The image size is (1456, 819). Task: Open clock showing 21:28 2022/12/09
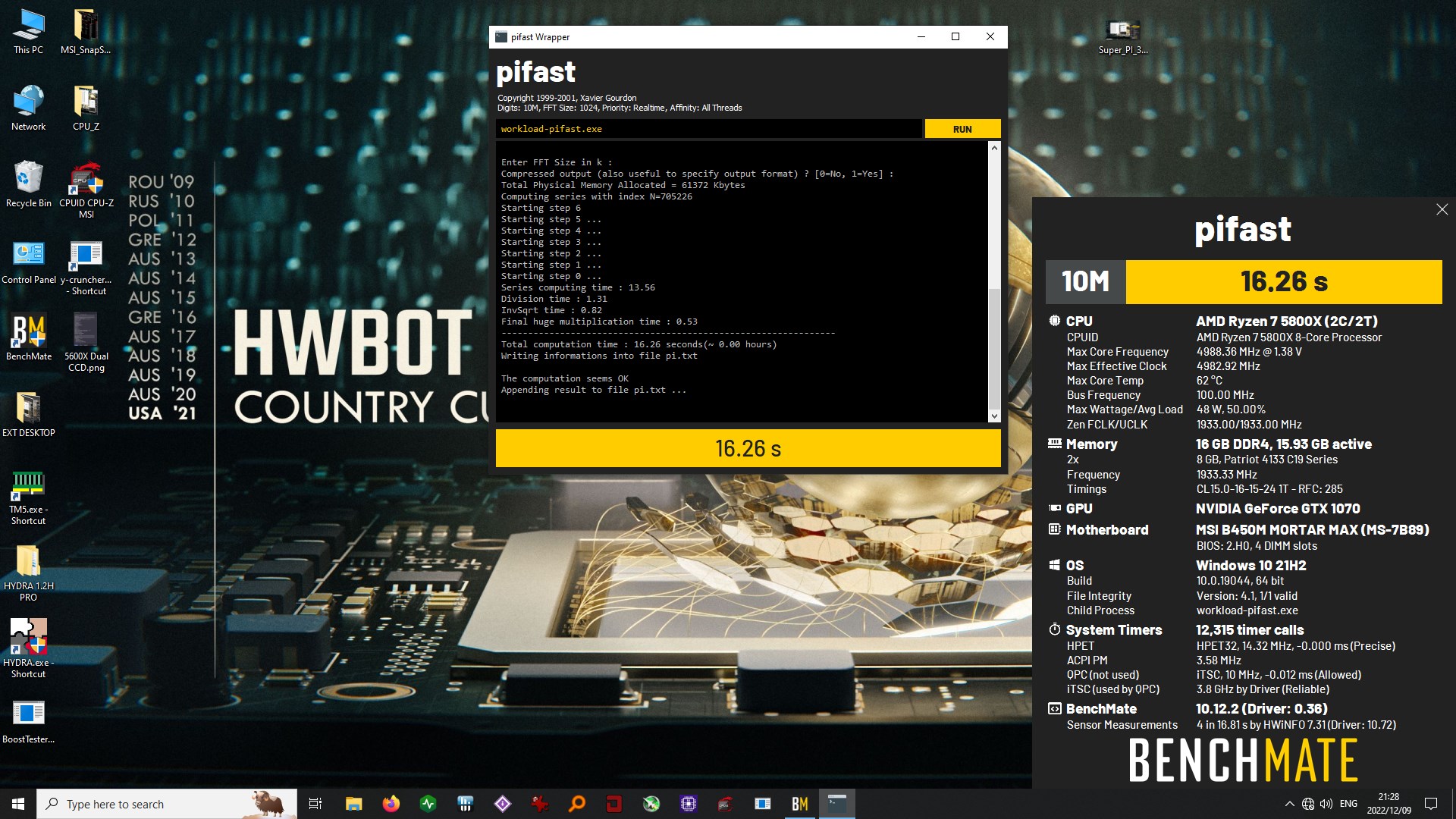1389,804
